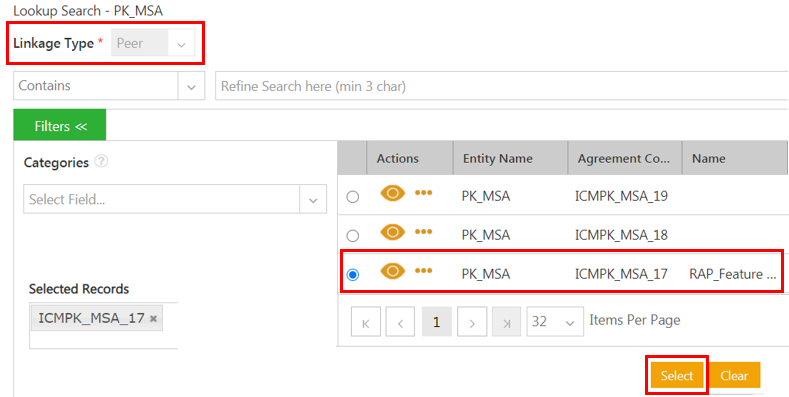Image resolution: width=789 pixels, height=397 pixels.
Task: Sort by Agreement Code column header
Action: (x=625, y=158)
